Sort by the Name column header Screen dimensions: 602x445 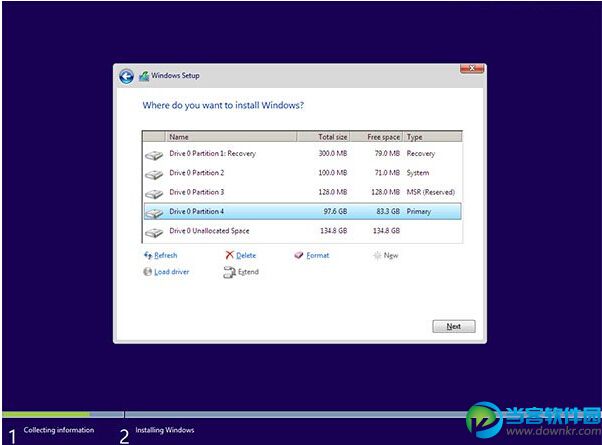231,137
